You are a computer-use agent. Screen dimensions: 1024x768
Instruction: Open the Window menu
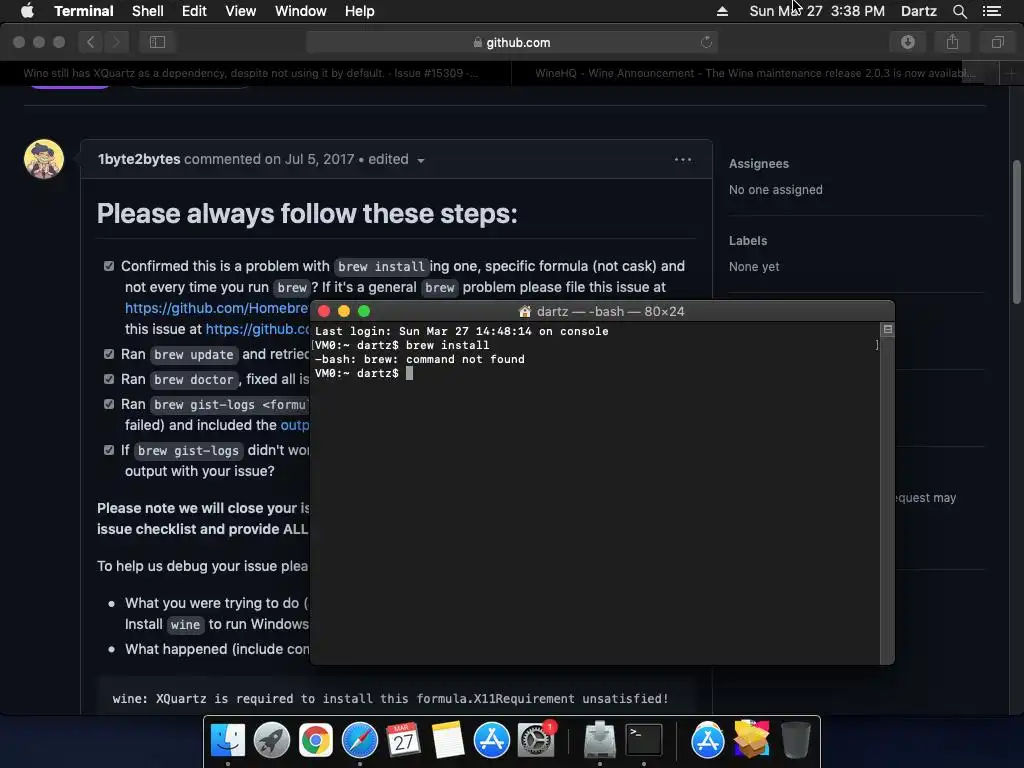300,11
